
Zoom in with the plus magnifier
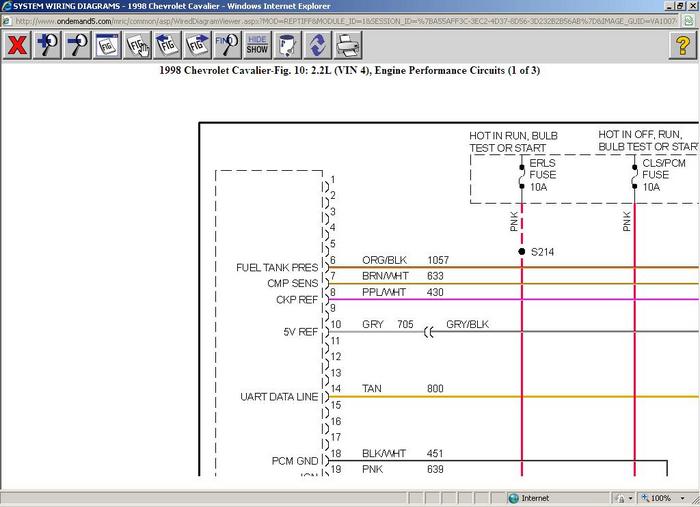pos(48,45)
